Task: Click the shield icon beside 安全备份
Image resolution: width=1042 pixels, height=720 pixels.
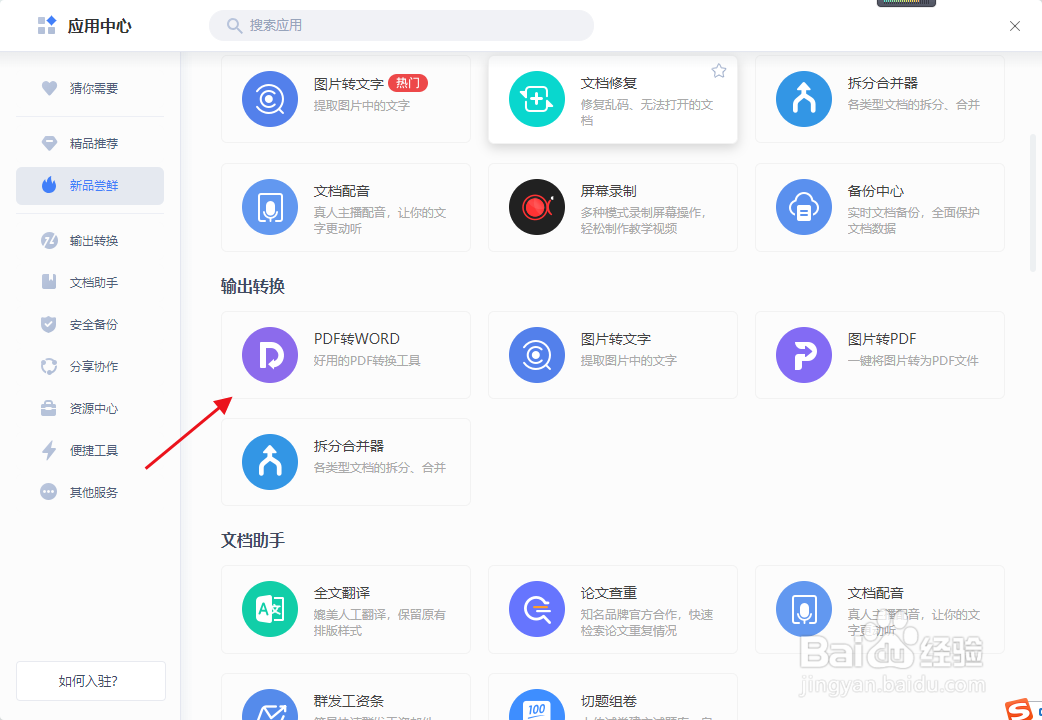Action: pos(49,324)
